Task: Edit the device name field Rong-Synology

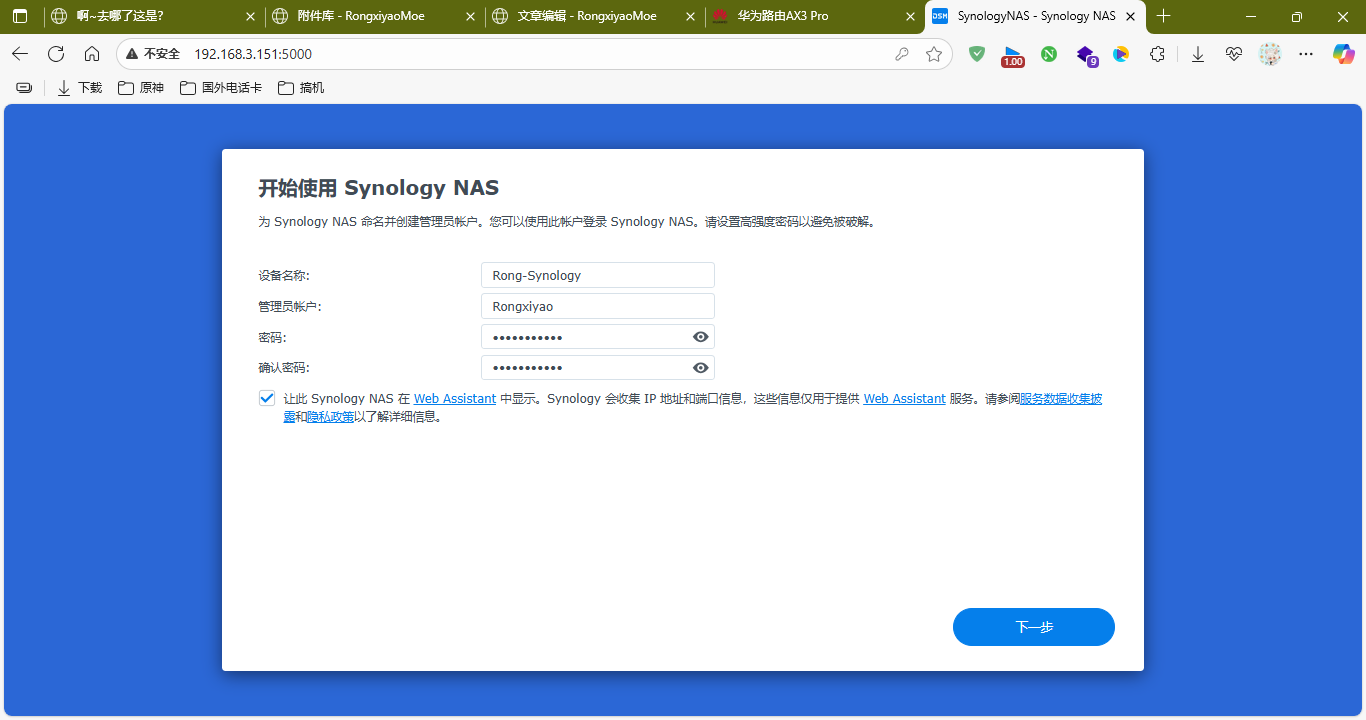Action: click(x=598, y=275)
